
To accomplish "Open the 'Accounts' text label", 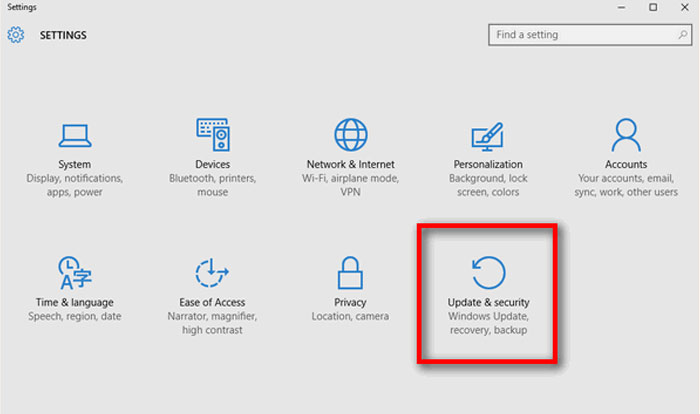I will [x=626, y=164].
